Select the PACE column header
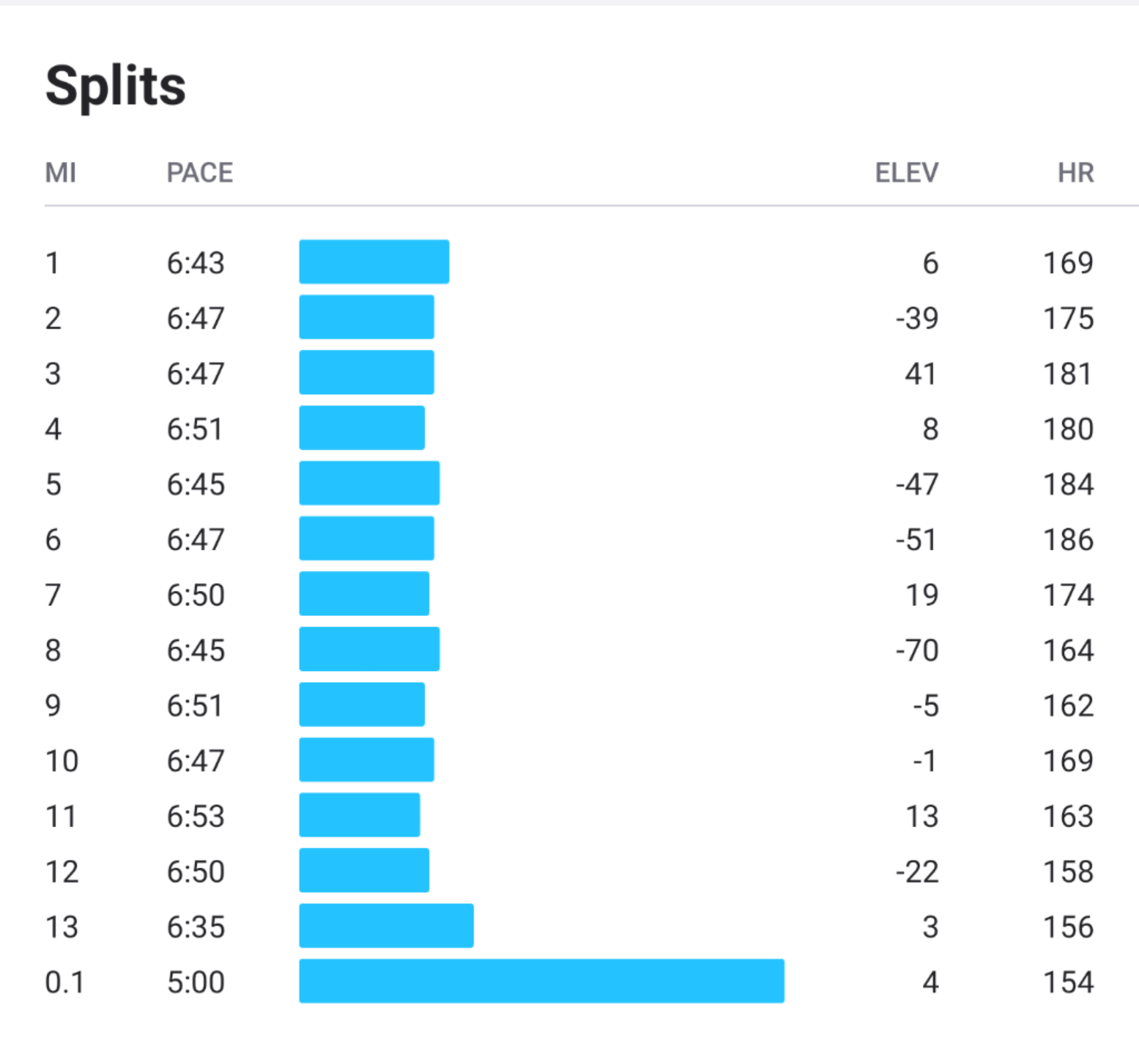 pyautogui.click(x=200, y=172)
